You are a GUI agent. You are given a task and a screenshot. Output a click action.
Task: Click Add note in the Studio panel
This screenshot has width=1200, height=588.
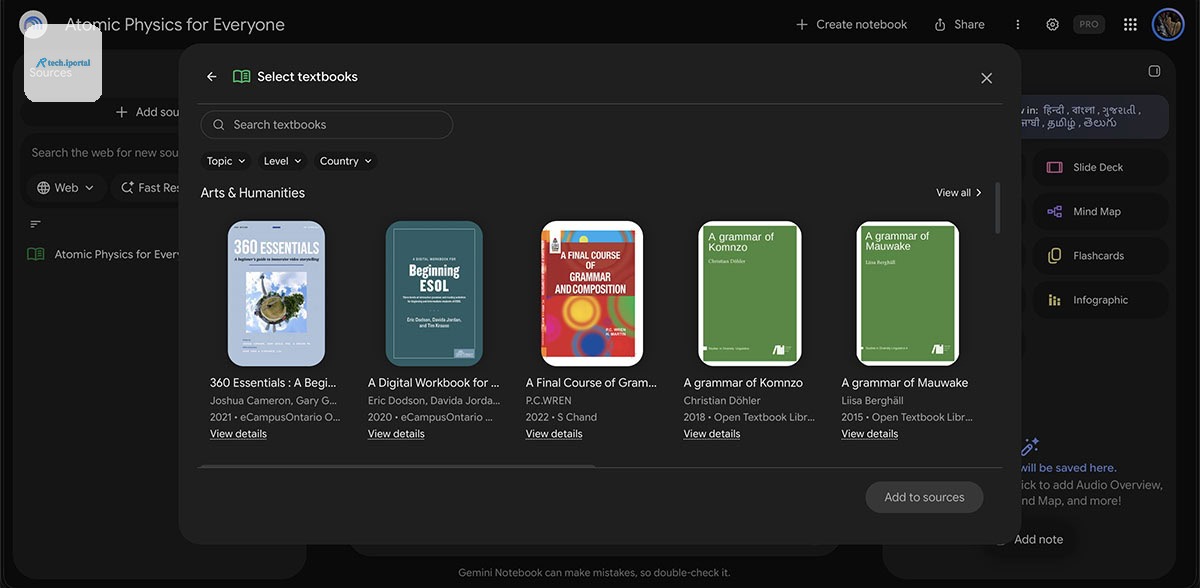[1029, 539]
